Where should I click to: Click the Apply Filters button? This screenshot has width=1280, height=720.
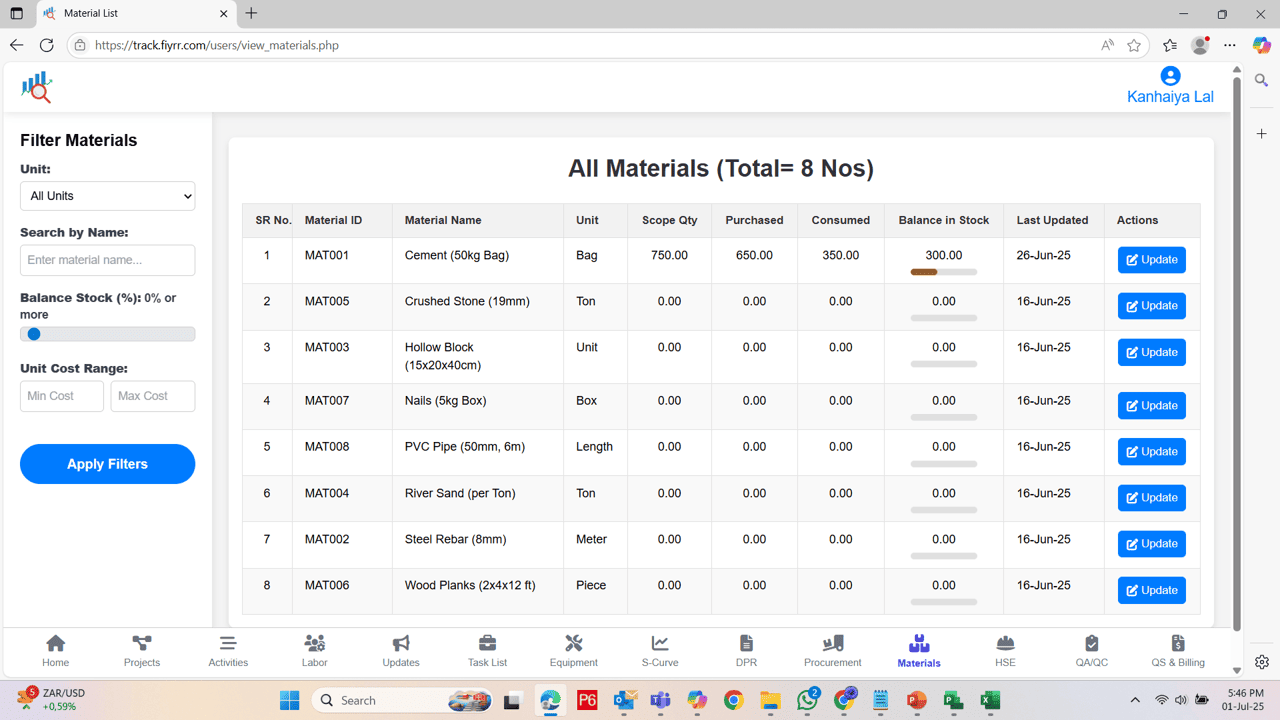[x=107, y=463]
